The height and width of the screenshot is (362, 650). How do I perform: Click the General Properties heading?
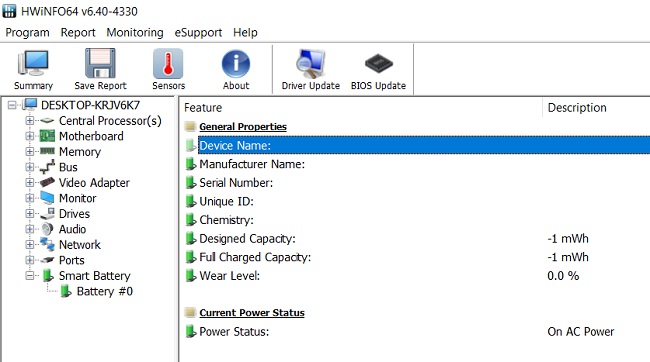click(243, 126)
